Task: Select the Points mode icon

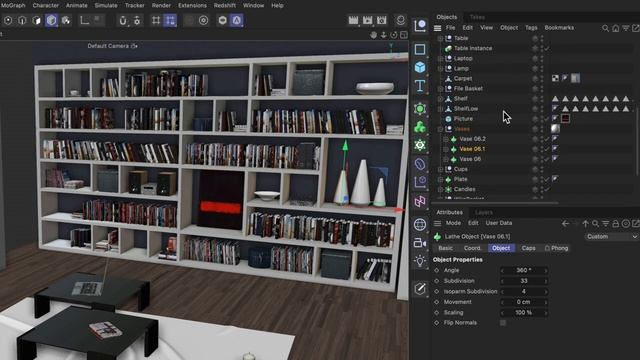Action: point(8,20)
